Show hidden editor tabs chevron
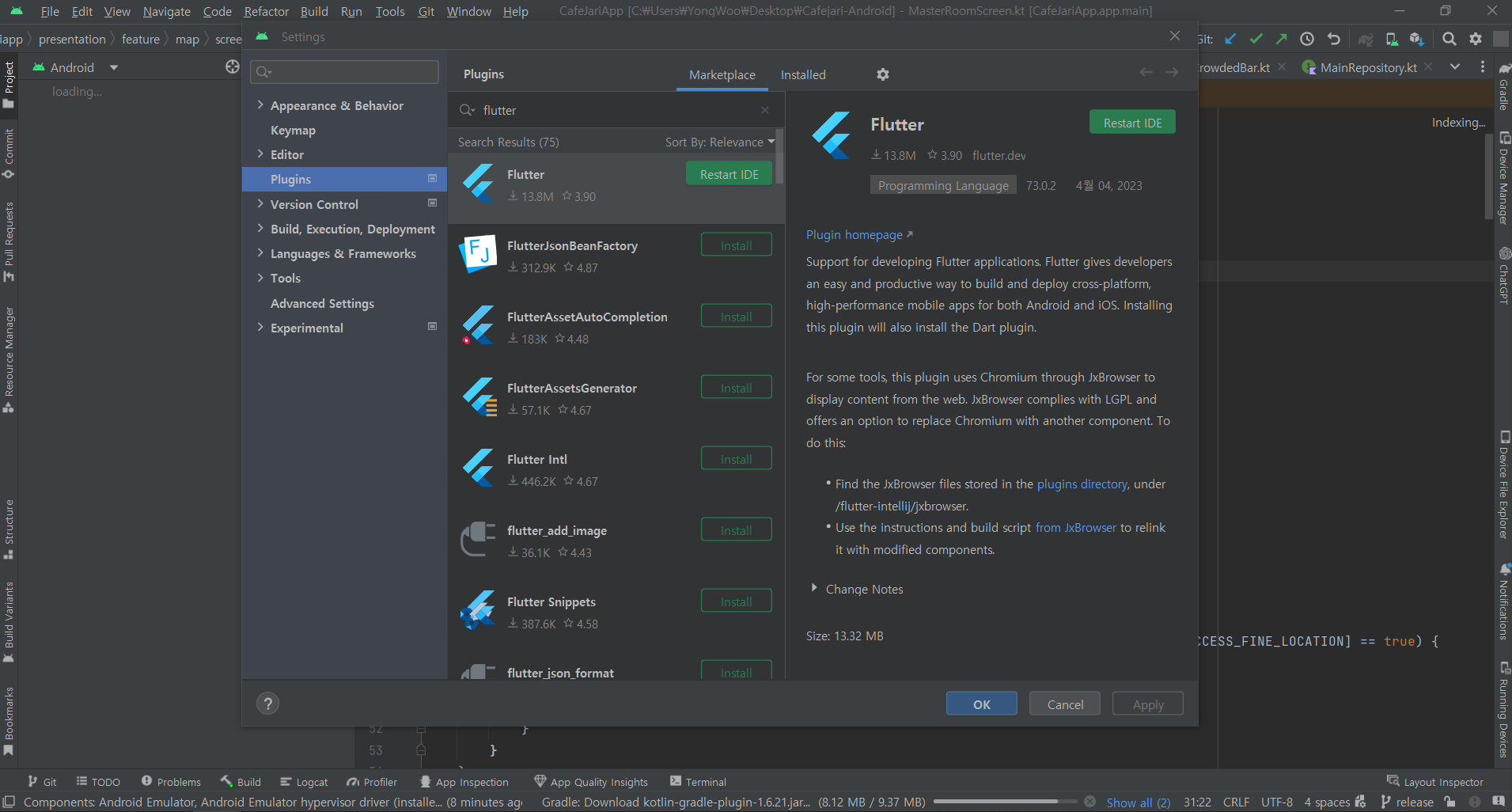Viewport: 1512px width, 812px height. click(1455, 67)
